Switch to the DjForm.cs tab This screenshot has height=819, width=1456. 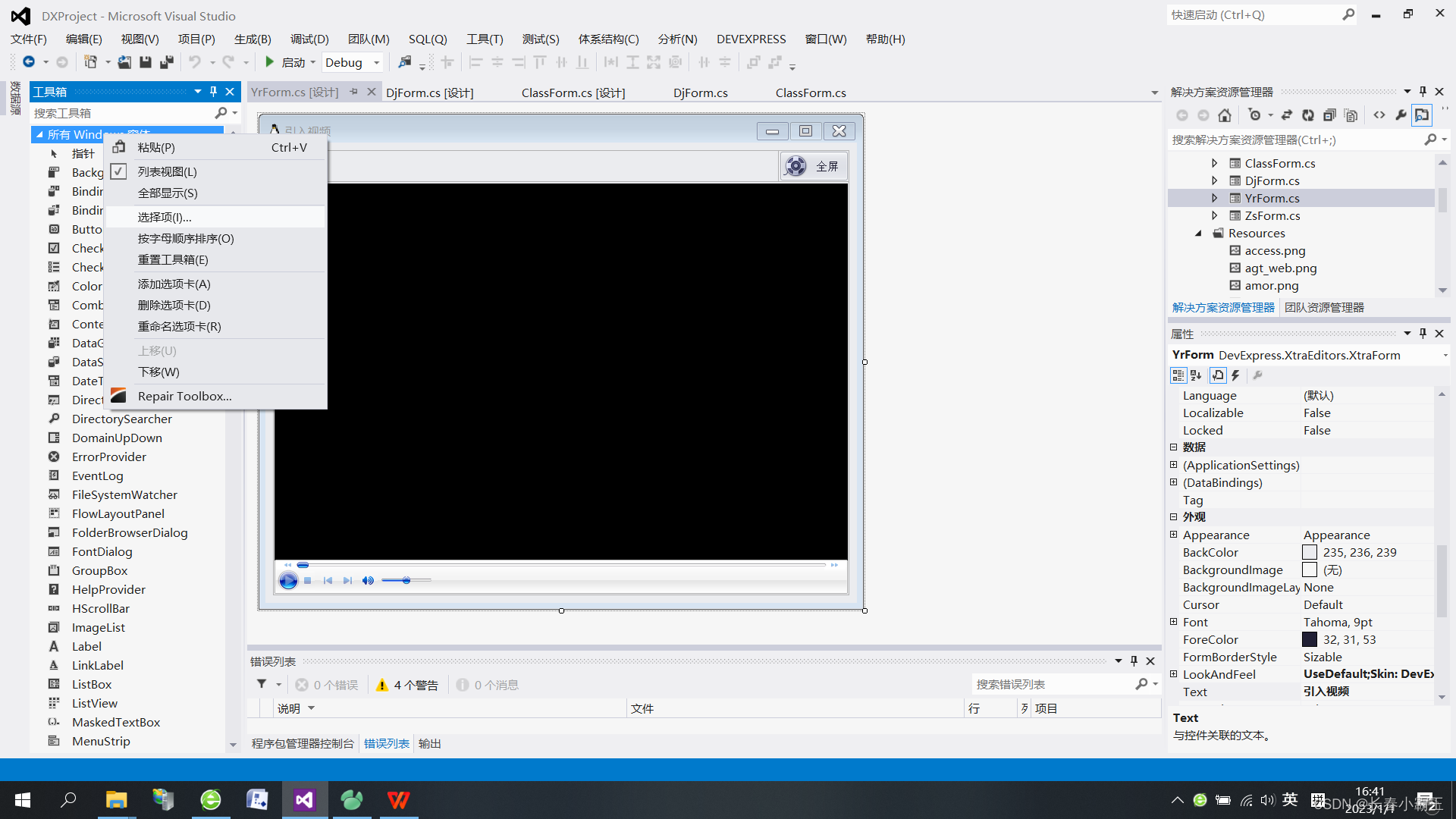pos(700,92)
